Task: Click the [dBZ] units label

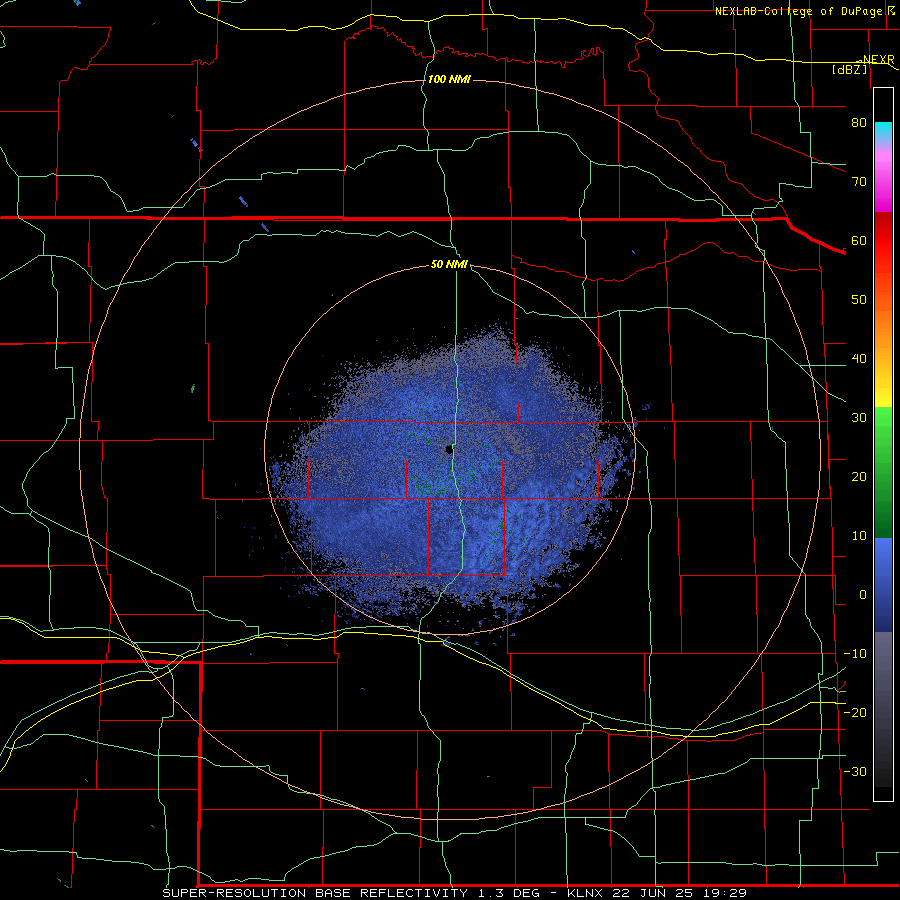Action: (x=850, y=69)
